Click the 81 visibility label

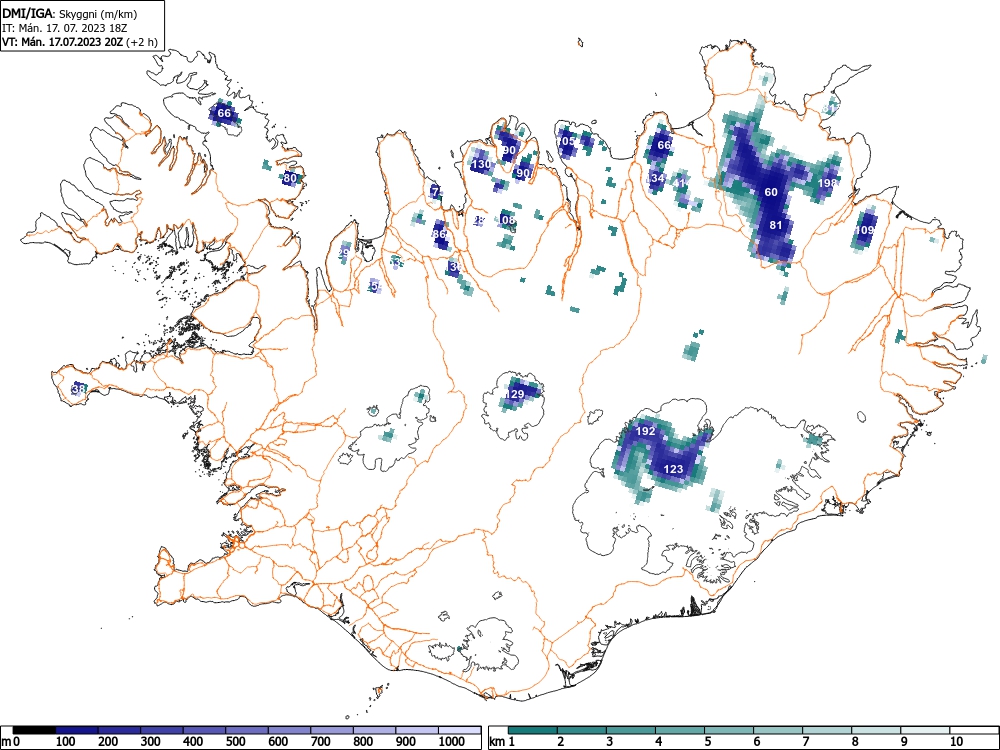click(776, 225)
